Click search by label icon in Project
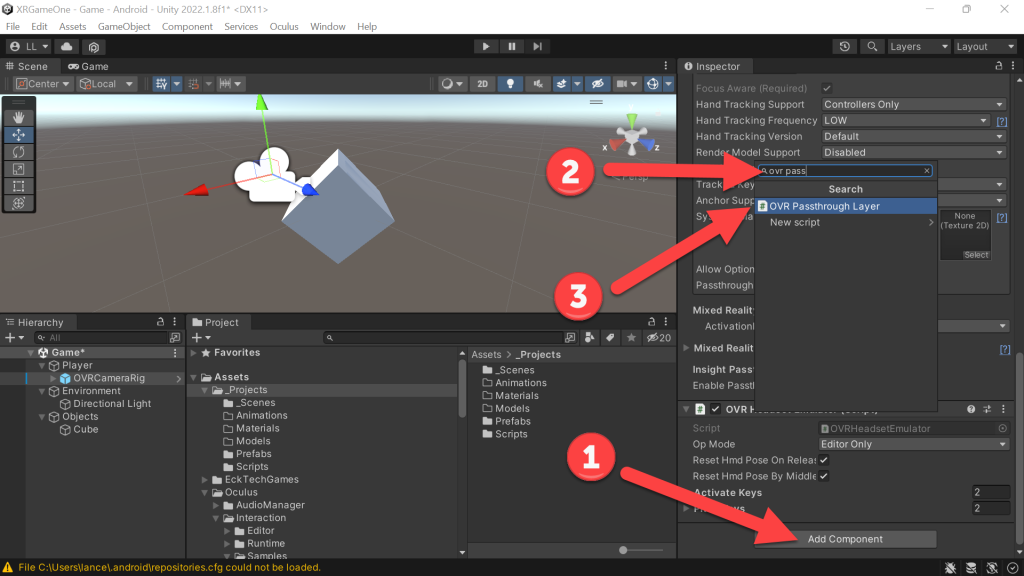Image resolution: width=1024 pixels, height=576 pixels. click(610, 338)
